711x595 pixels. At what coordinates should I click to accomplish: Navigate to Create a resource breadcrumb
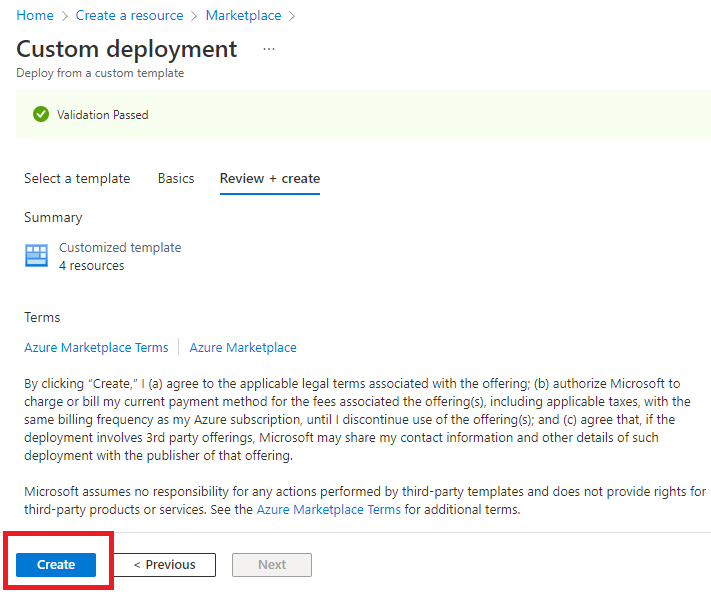click(129, 16)
